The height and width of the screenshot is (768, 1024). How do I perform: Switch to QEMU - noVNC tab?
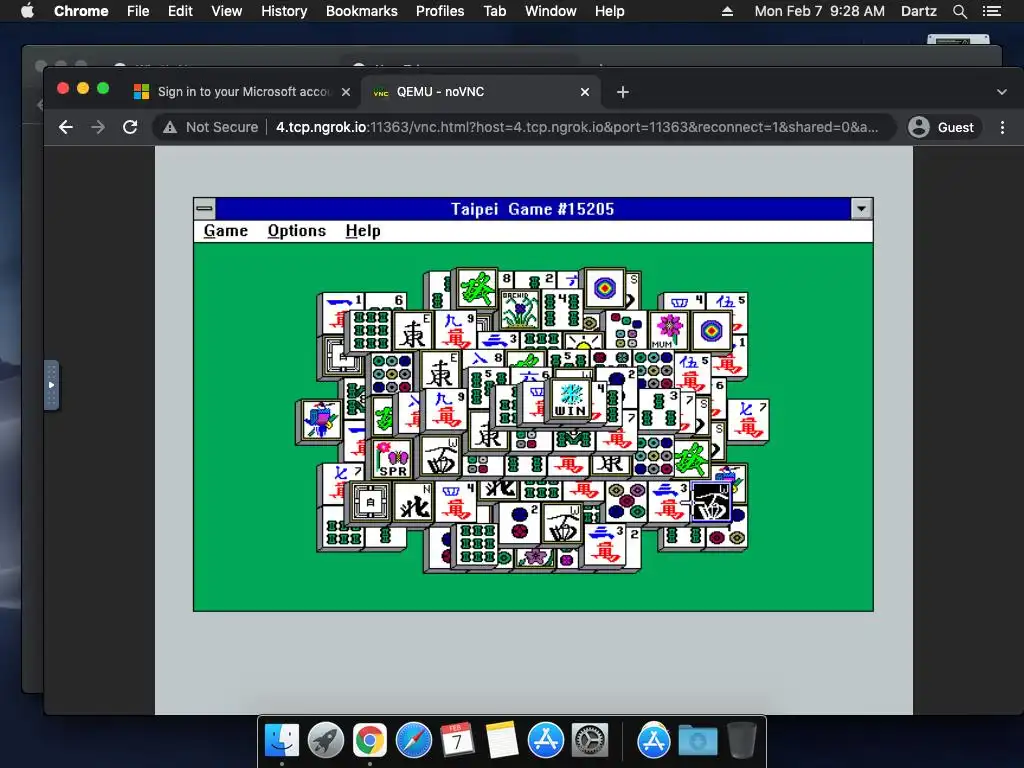pyautogui.click(x=480, y=92)
